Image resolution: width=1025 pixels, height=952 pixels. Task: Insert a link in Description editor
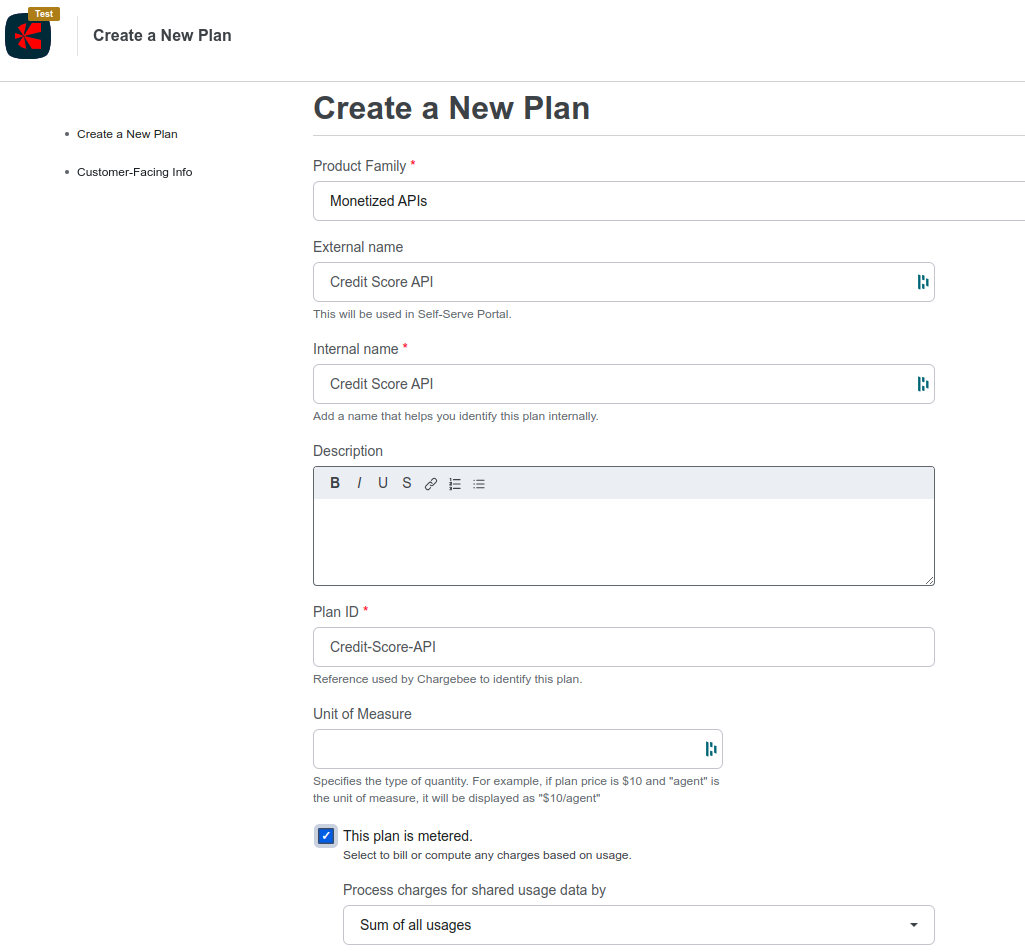[x=431, y=484]
